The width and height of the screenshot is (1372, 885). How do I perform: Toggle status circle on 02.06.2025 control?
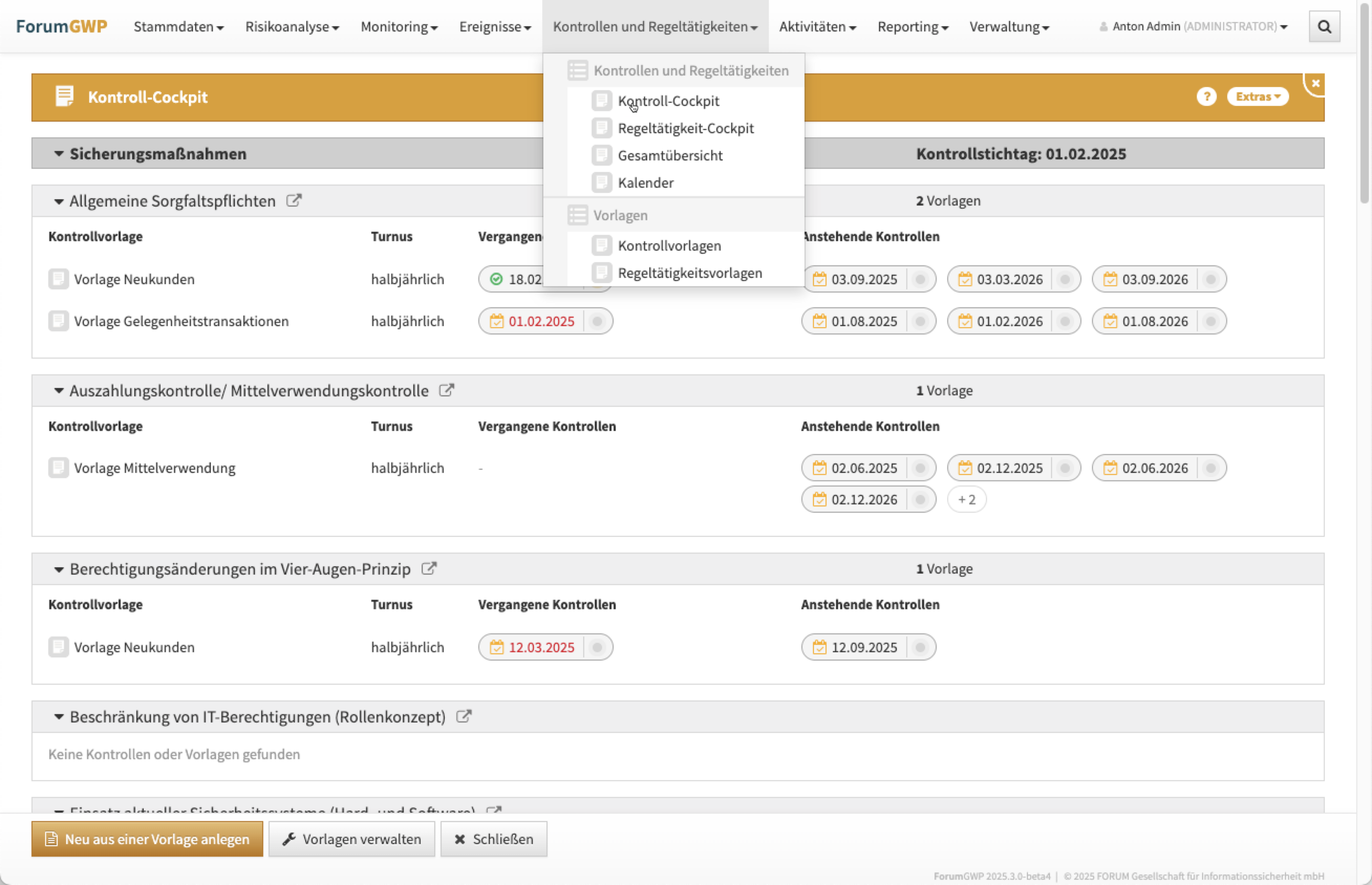pos(920,468)
